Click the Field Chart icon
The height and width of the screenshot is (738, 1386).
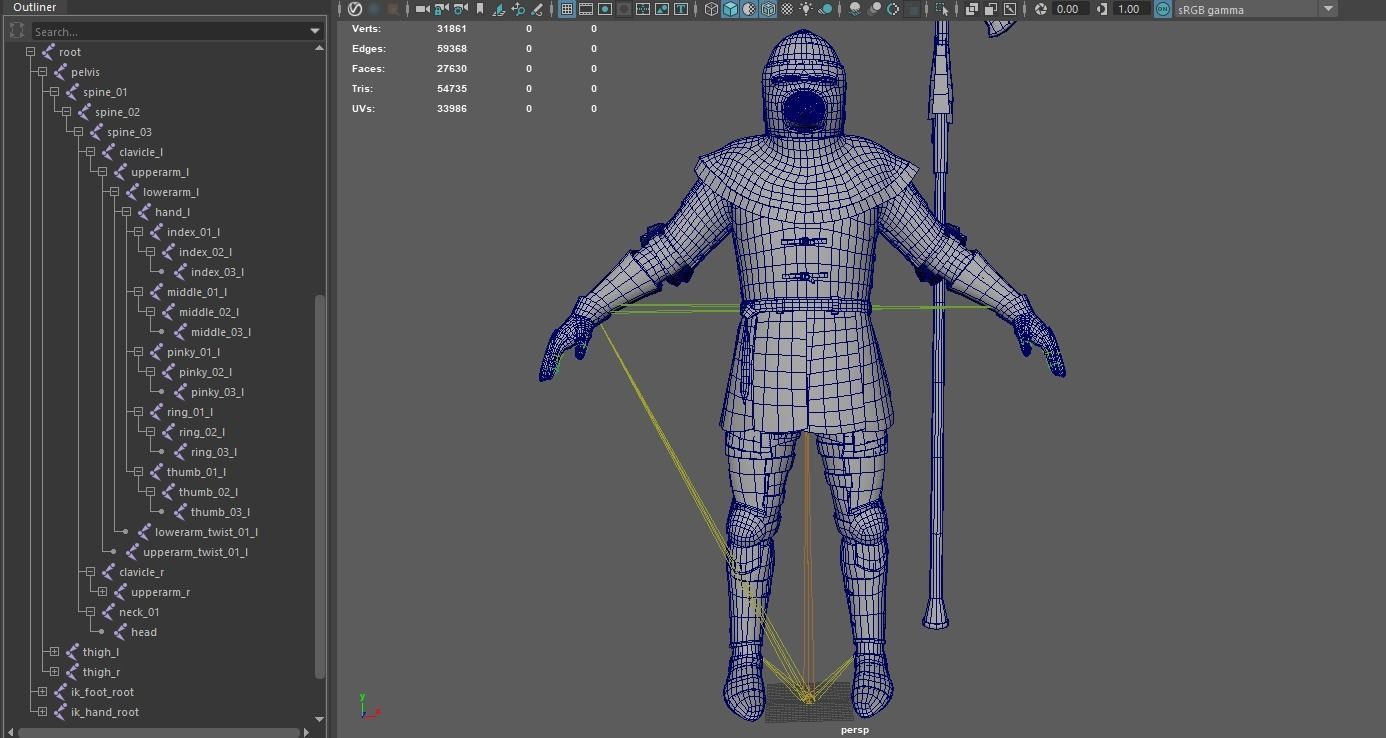(643, 9)
